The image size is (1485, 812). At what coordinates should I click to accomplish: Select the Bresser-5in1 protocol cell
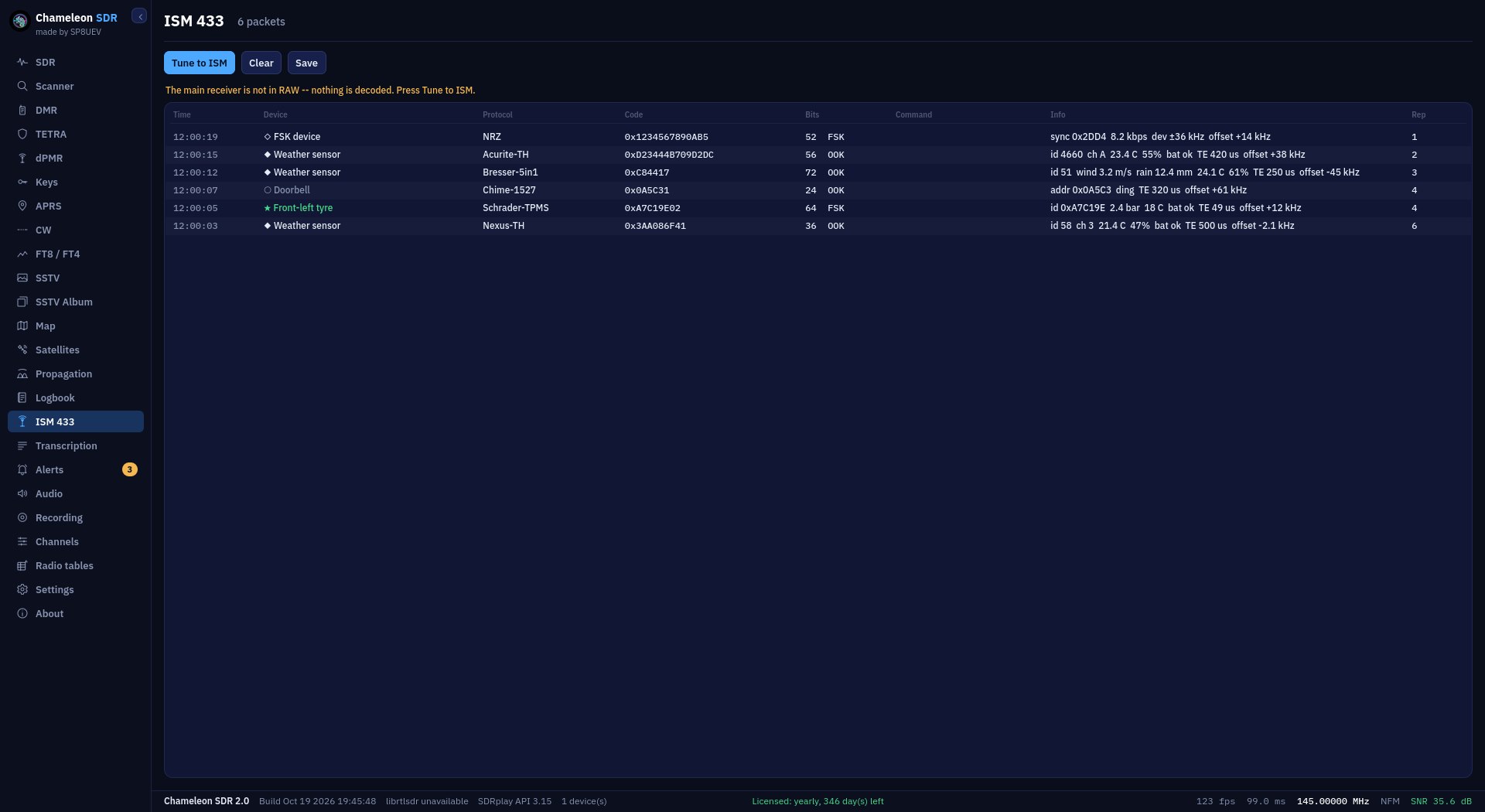510,172
